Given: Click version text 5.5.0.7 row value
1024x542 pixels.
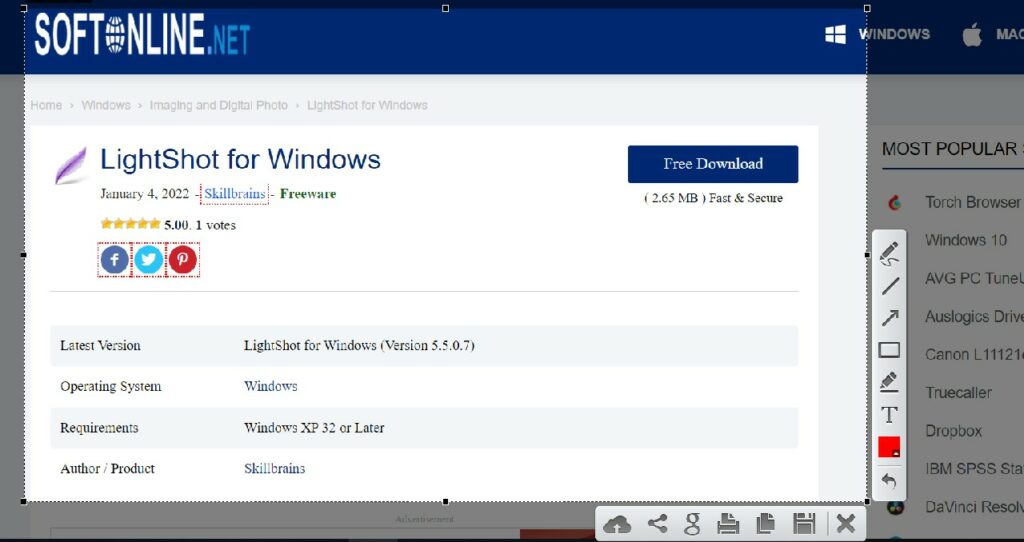Looking at the screenshot, I should pos(359,345).
